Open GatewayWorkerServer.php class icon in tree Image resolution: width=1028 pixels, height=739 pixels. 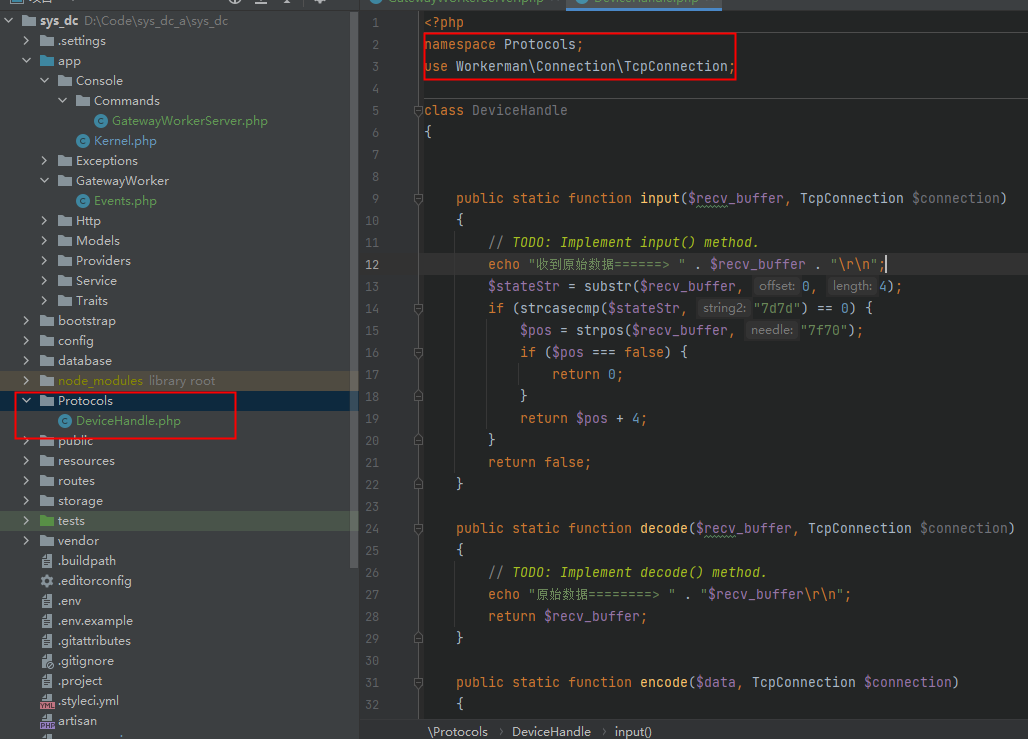tap(100, 121)
